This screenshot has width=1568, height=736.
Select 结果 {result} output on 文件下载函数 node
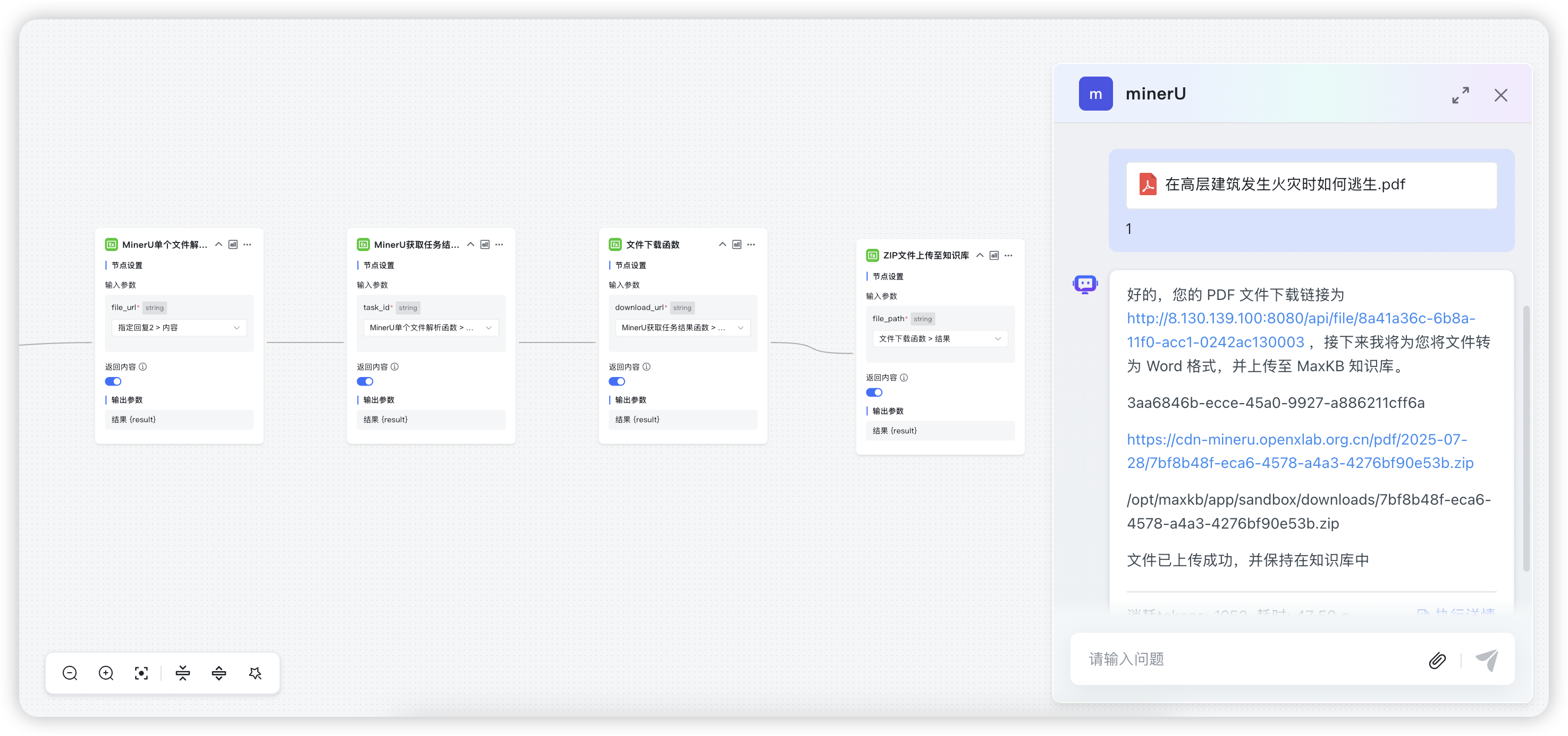coord(683,420)
